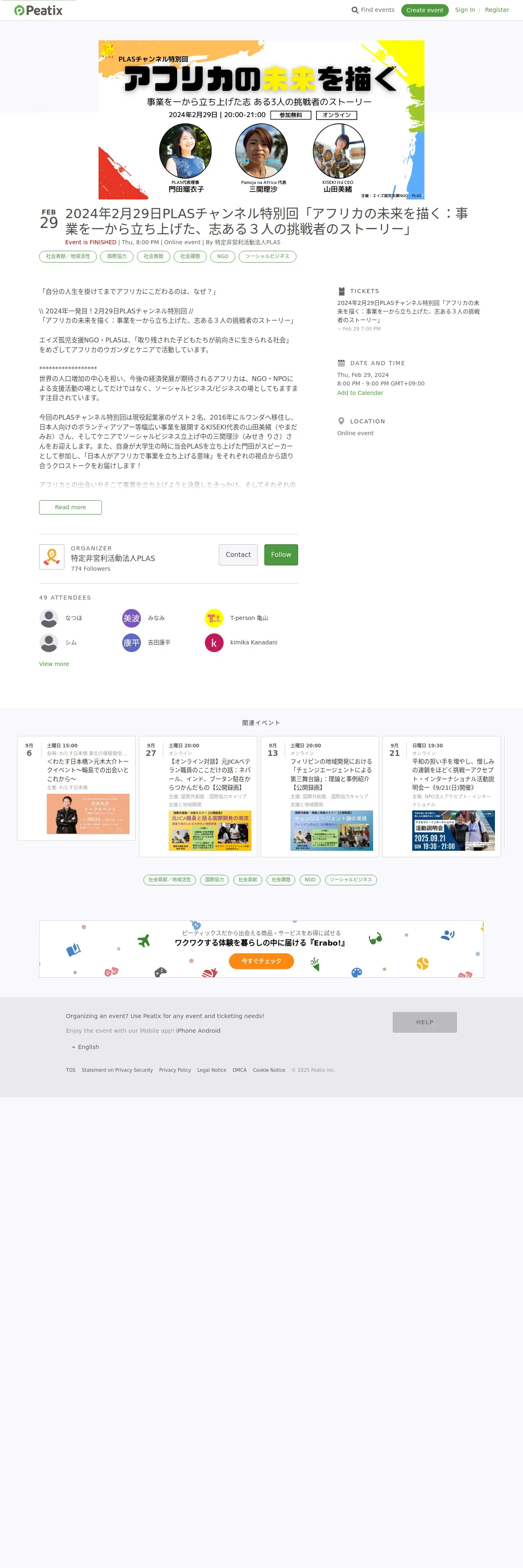Viewport: 523px width, 1568px height.
Task: Click the Date and Time calendar icon
Action: 342,364
